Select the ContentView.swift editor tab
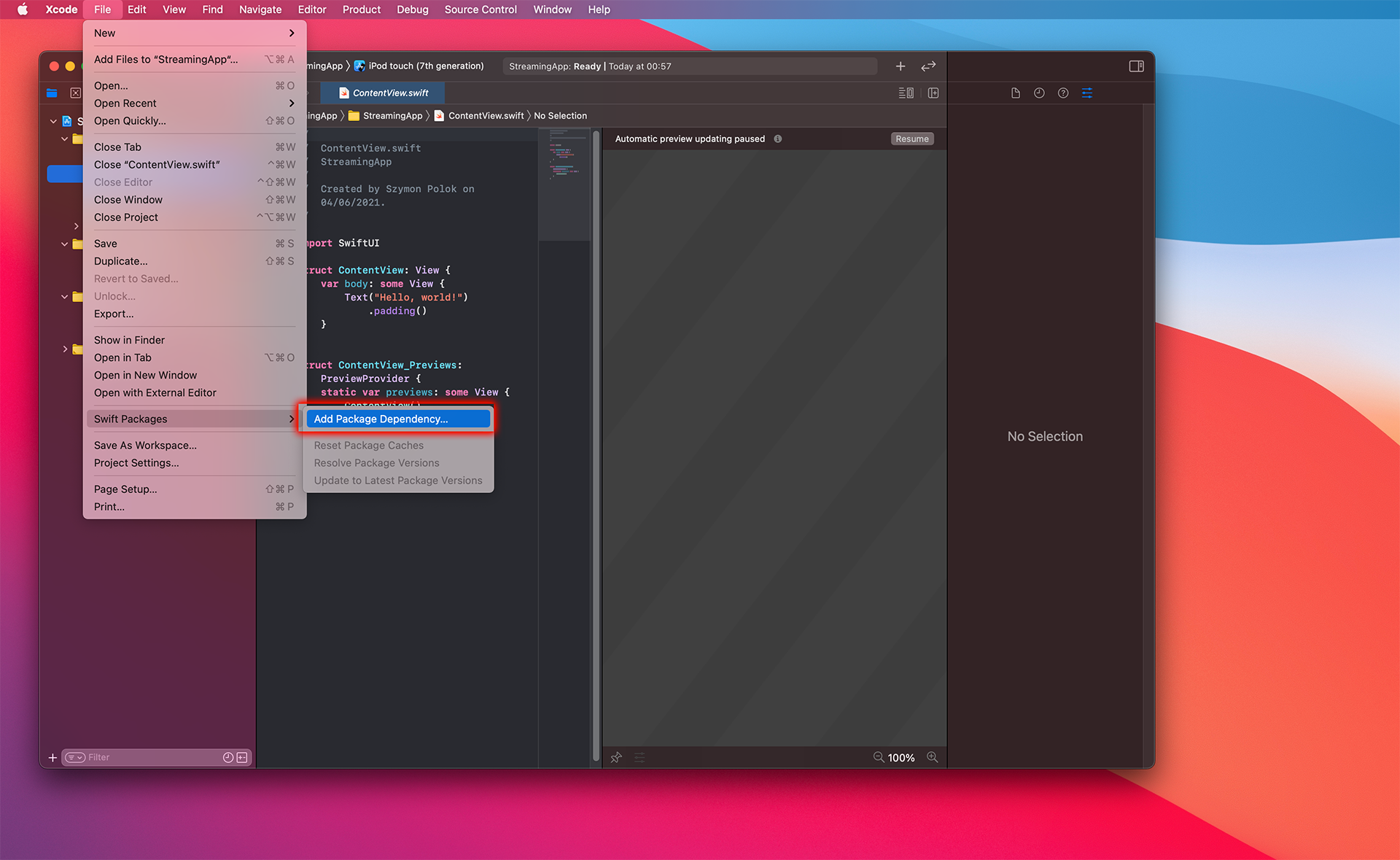 click(384, 93)
